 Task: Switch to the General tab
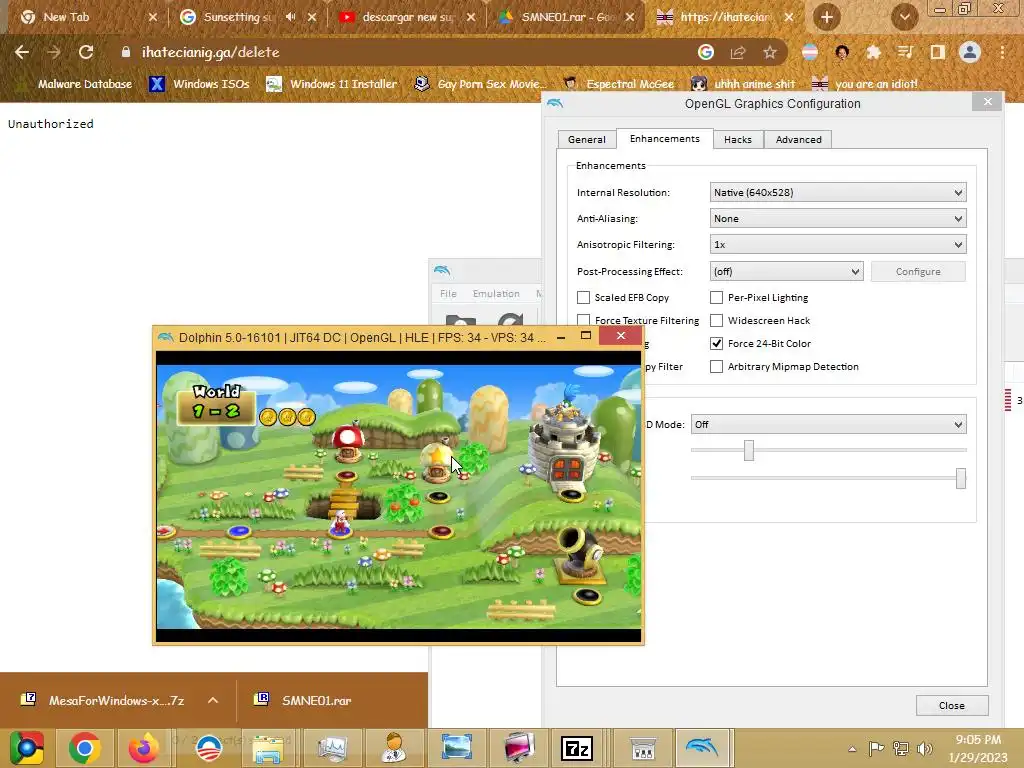coord(586,139)
